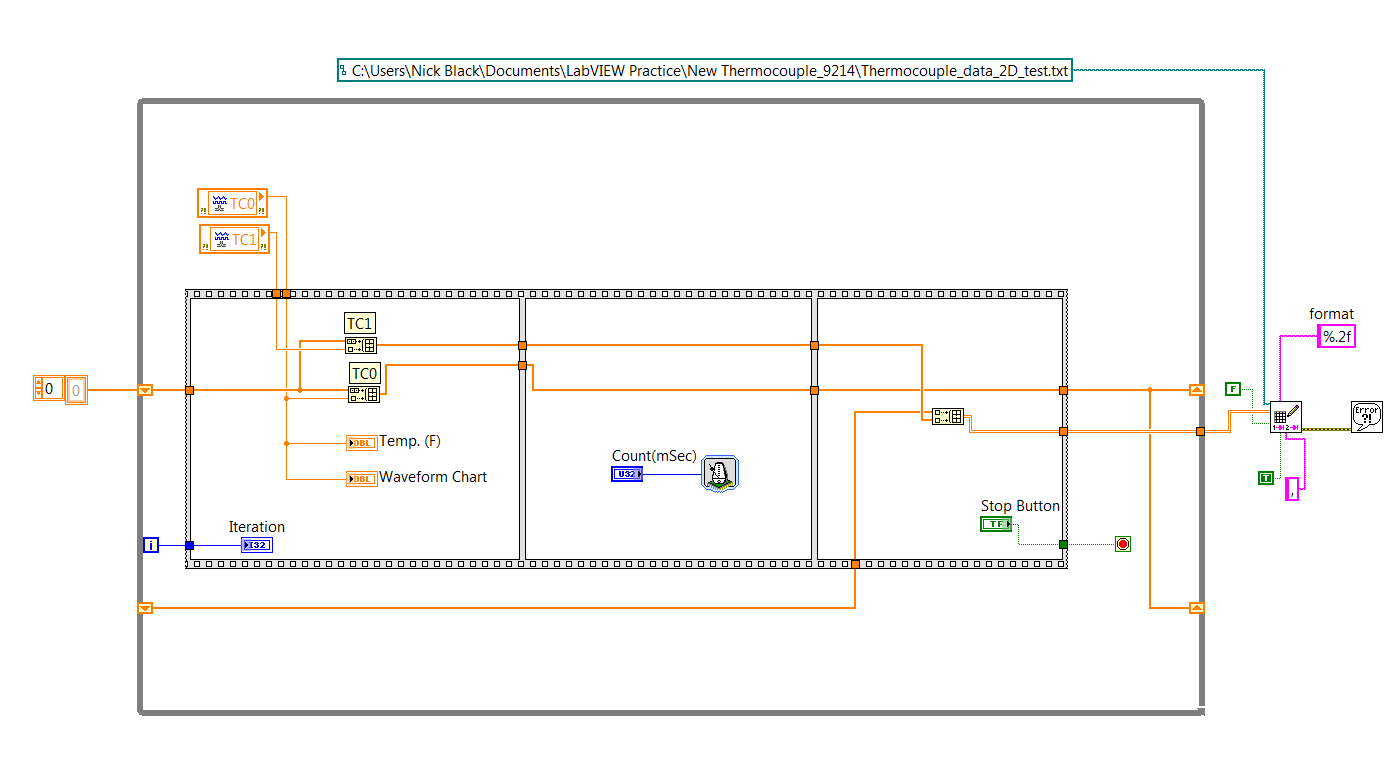This screenshot has width=1396, height=771.
Task: Click the greyed array constant element 0
Action: pyautogui.click(x=77, y=390)
